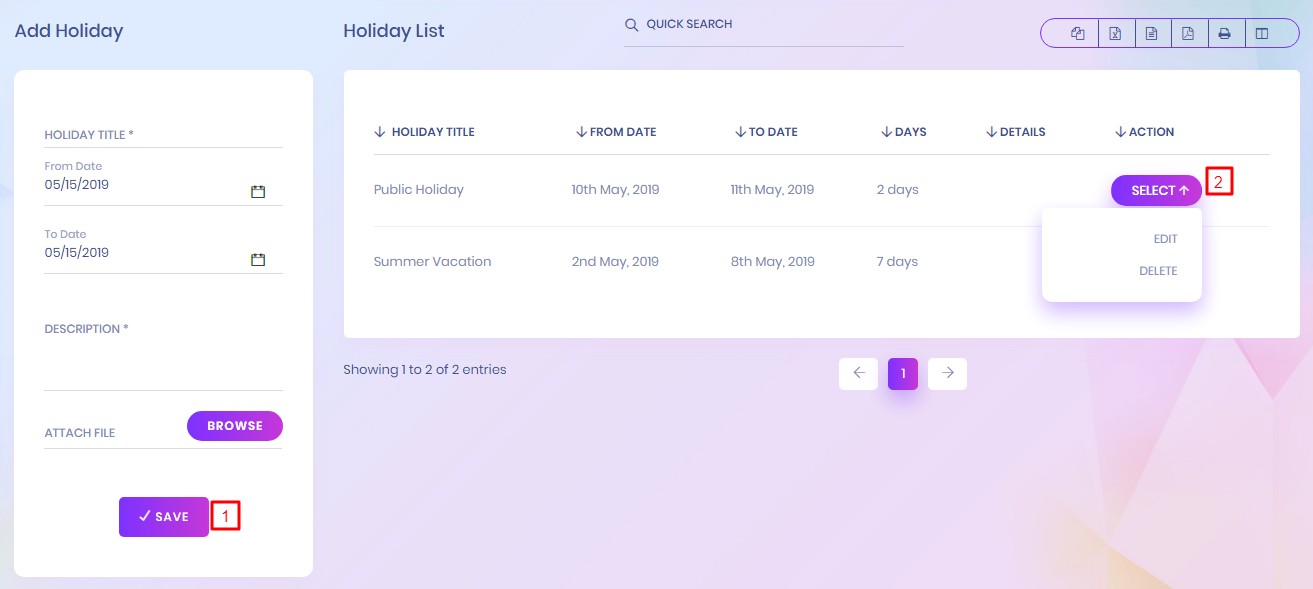This screenshot has width=1313, height=589.
Task: Export holiday list as CSV file
Action: click(1151, 34)
